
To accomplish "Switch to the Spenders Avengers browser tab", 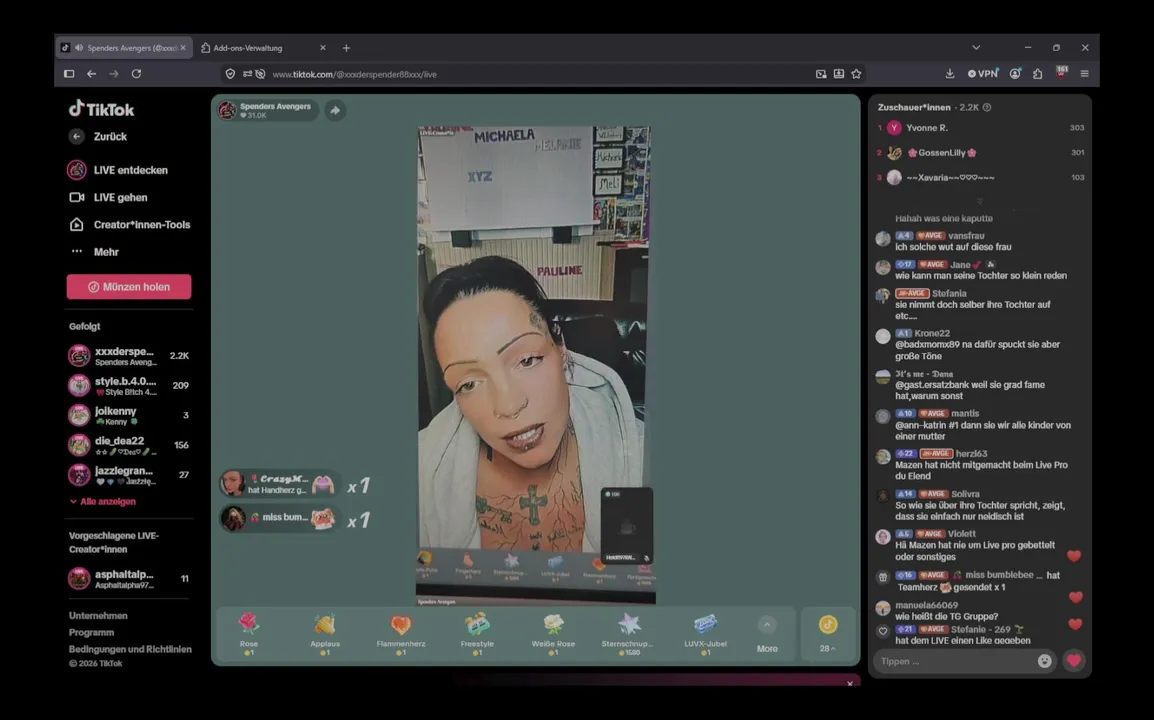I will 124,48.
